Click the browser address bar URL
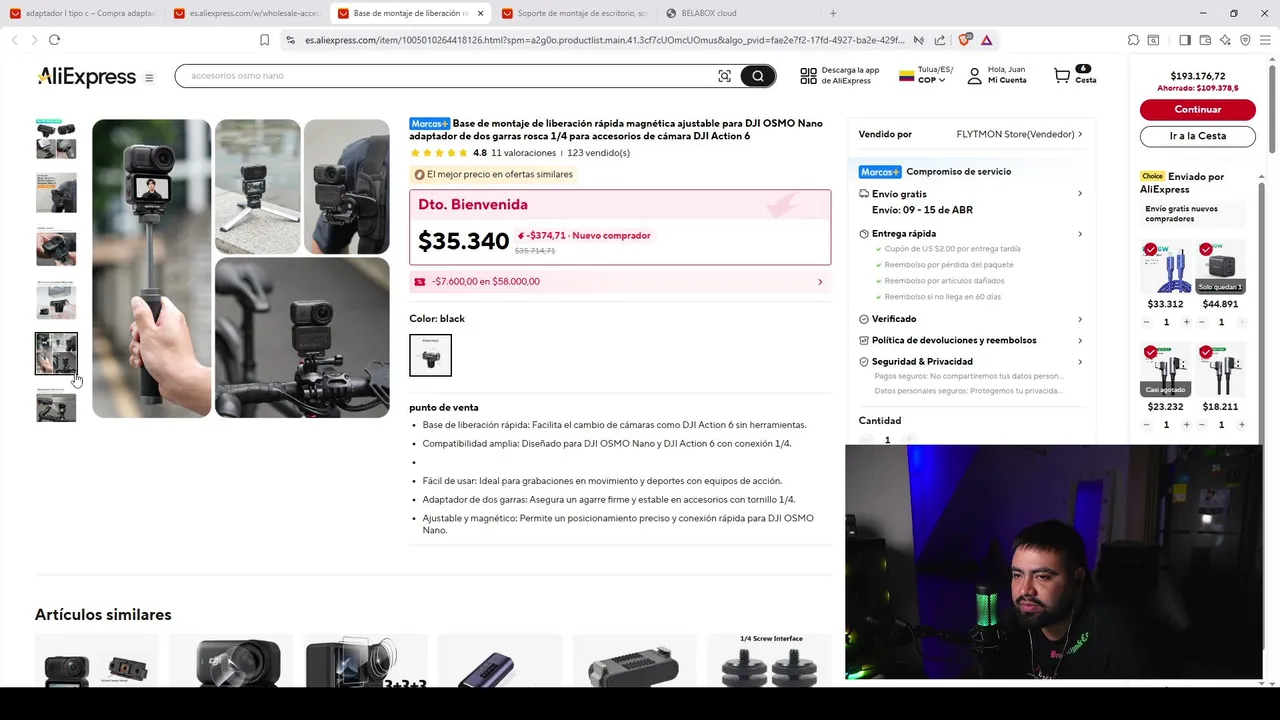The width and height of the screenshot is (1280, 720). click(604, 40)
